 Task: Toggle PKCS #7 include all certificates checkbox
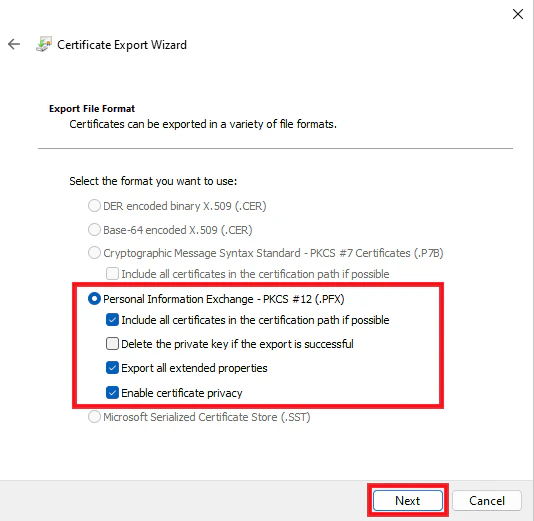click(x=112, y=274)
